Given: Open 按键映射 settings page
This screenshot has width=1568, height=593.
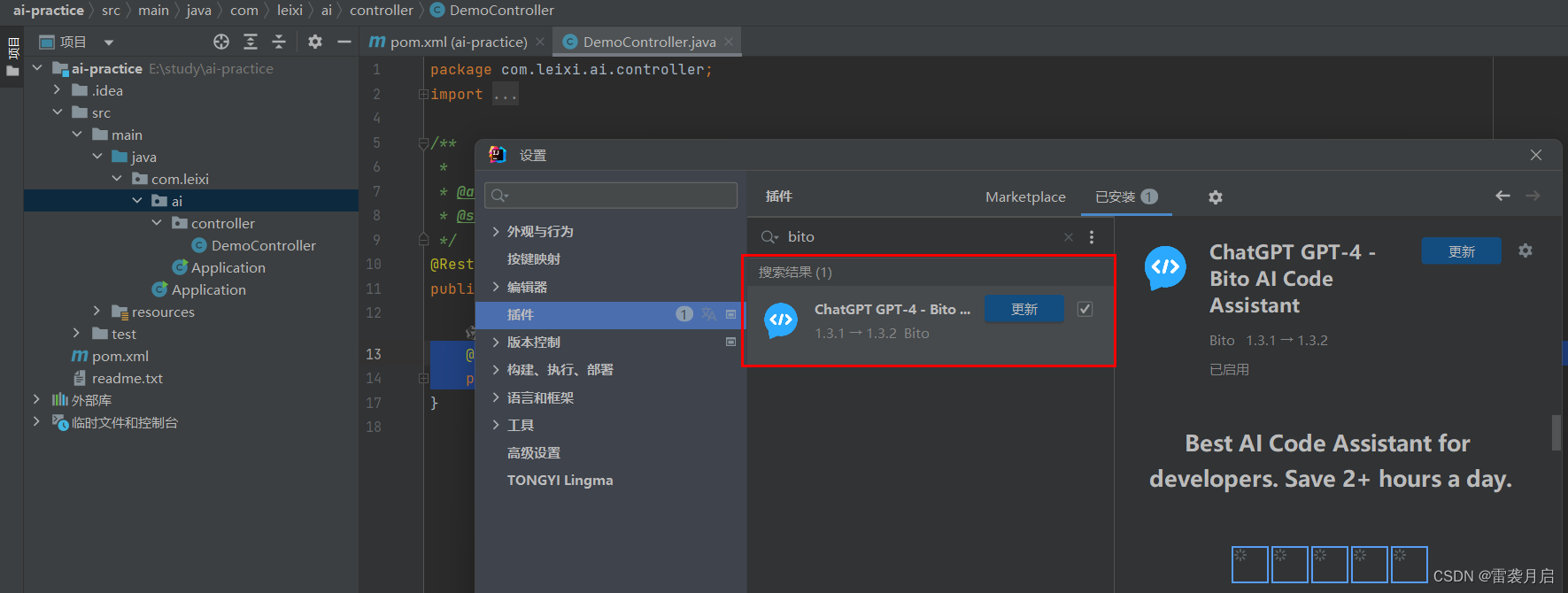Looking at the screenshot, I should tap(533, 258).
